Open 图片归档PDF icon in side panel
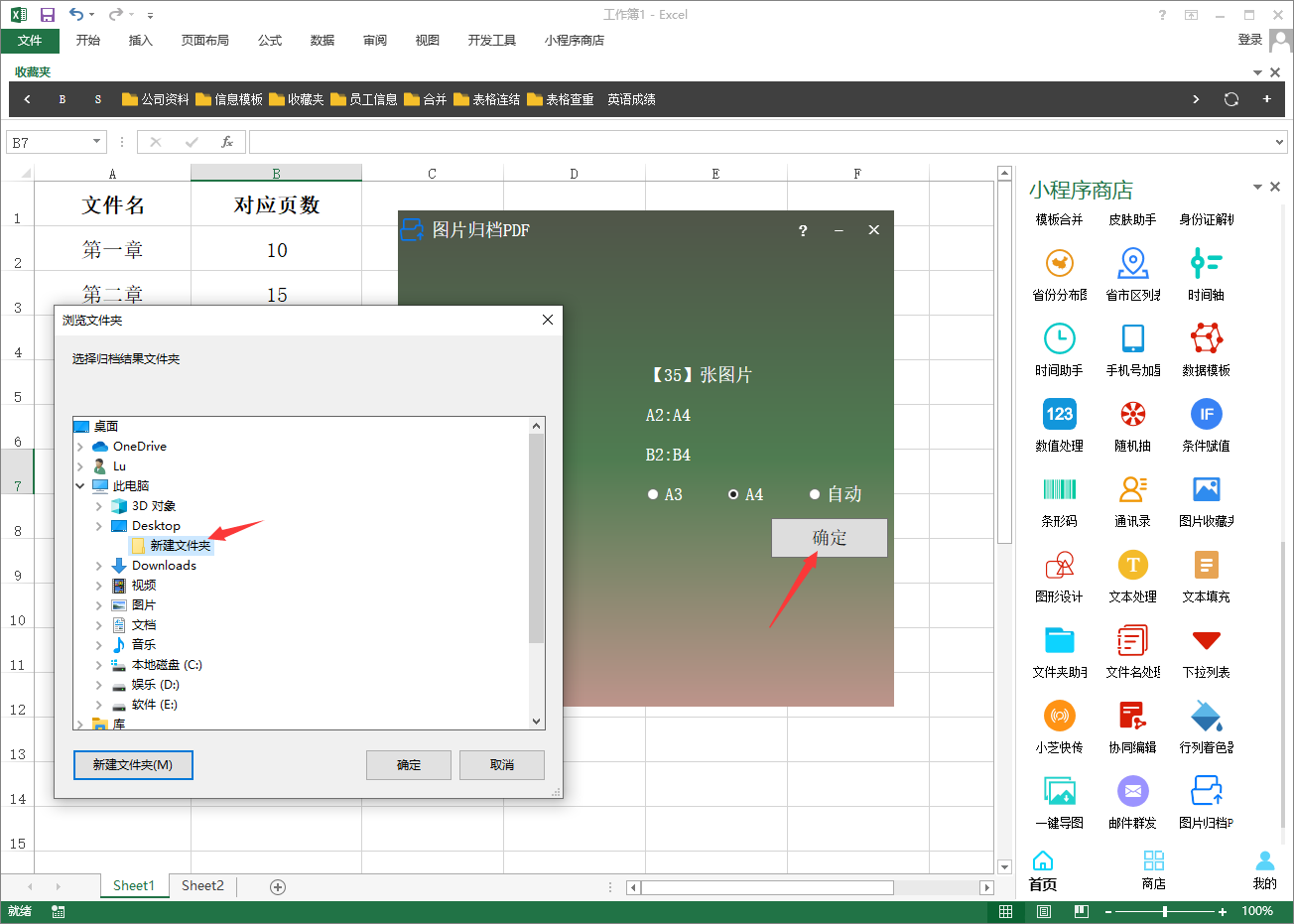This screenshot has height=924, width=1294. point(1207,791)
